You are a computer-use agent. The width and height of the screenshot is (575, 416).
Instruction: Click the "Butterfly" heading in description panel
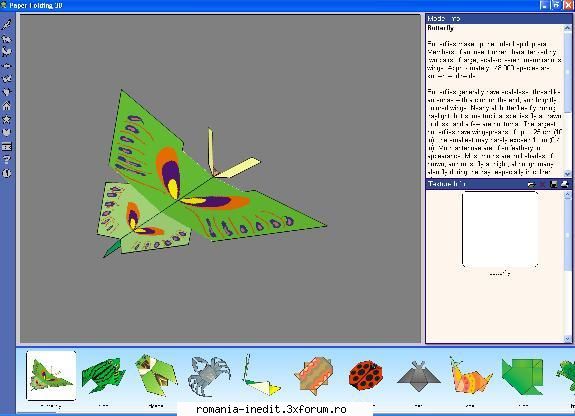point(440,28)
